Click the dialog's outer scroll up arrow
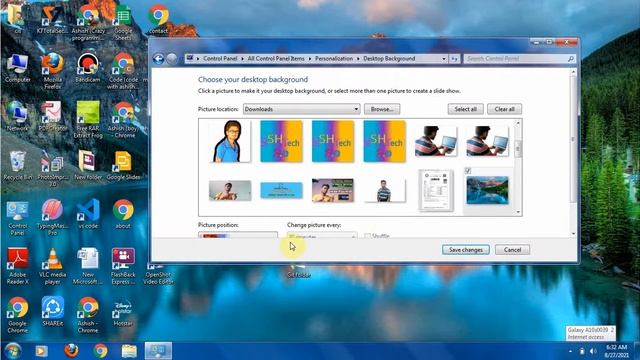Image resolution: width=640 pixels, height=360 pixels. coord(573,72)
